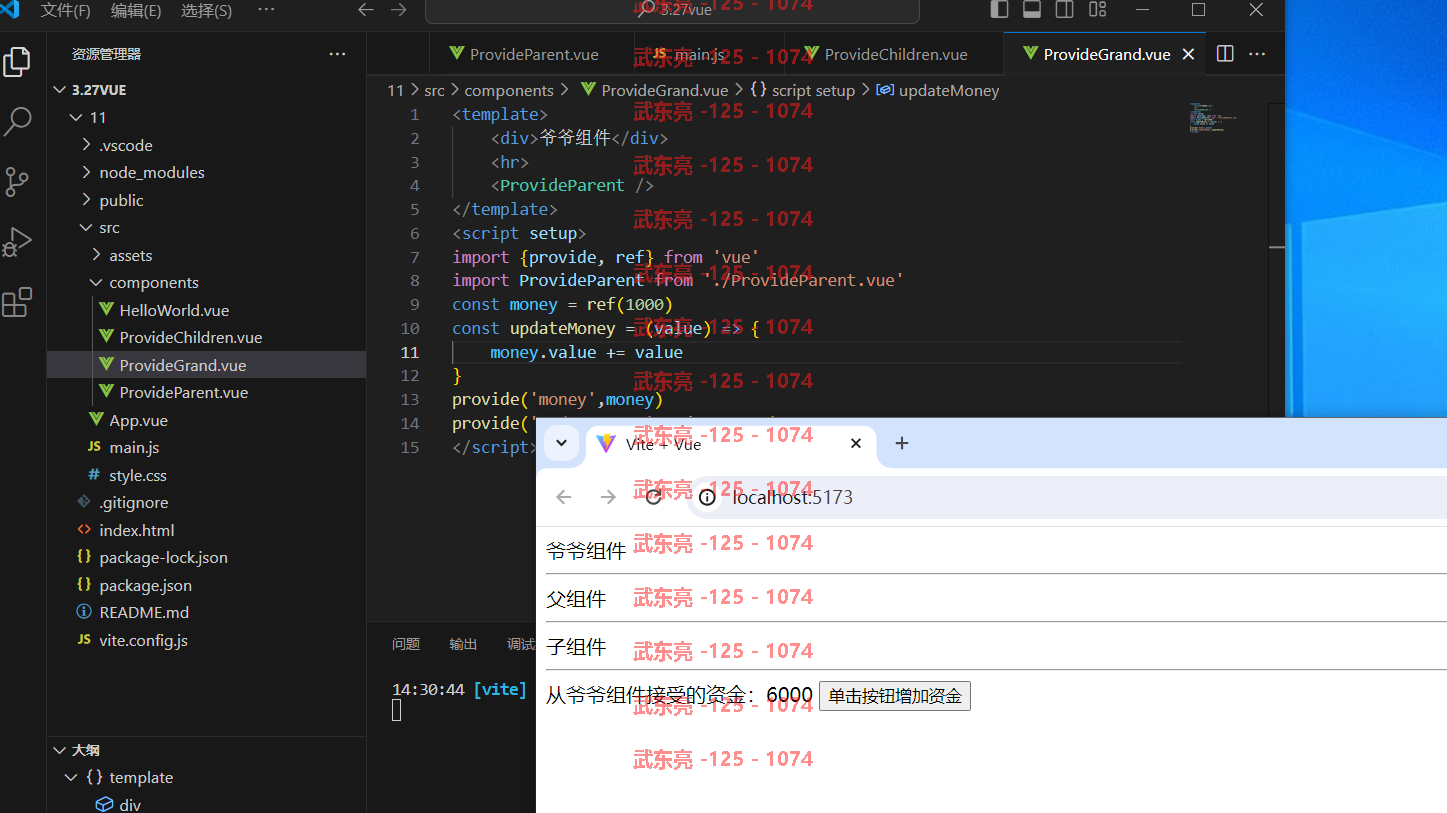Viewport: 1447px width, 813px height.
Task: Open the 文件(F) menu
Action: [65, 10]
